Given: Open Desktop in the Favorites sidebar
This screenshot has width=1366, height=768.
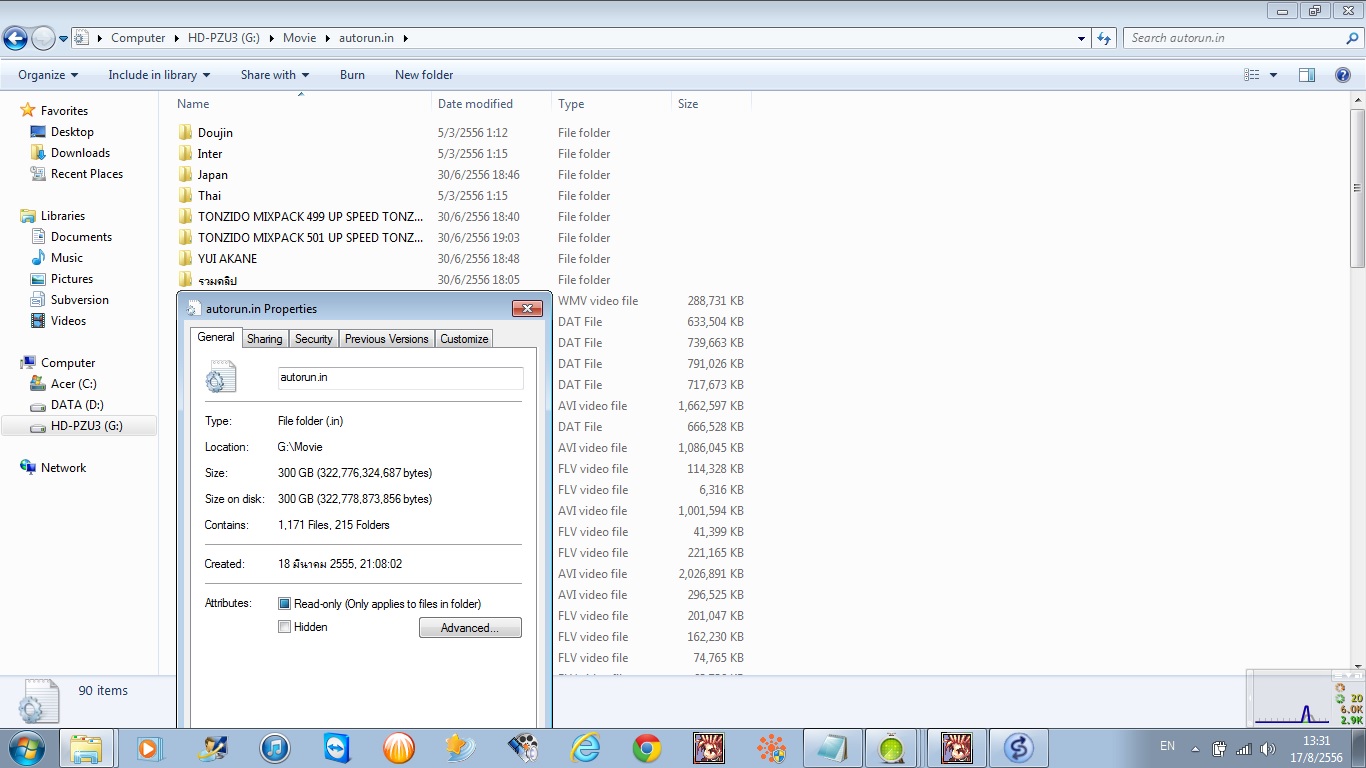Looking at the screenshot, I should point(72,132).
